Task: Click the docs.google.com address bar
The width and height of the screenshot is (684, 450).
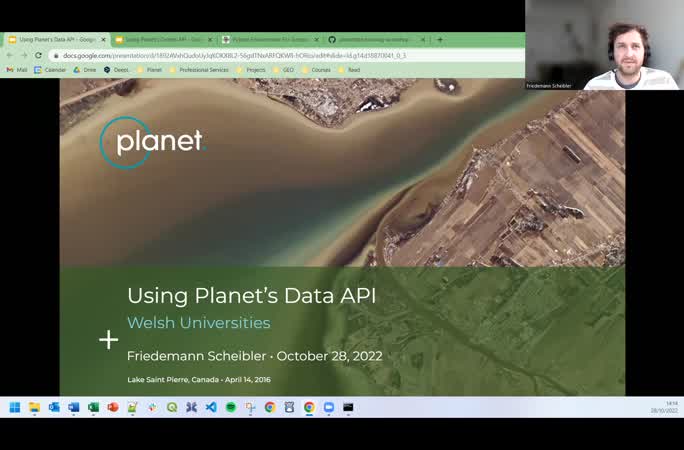Action: 287,55
